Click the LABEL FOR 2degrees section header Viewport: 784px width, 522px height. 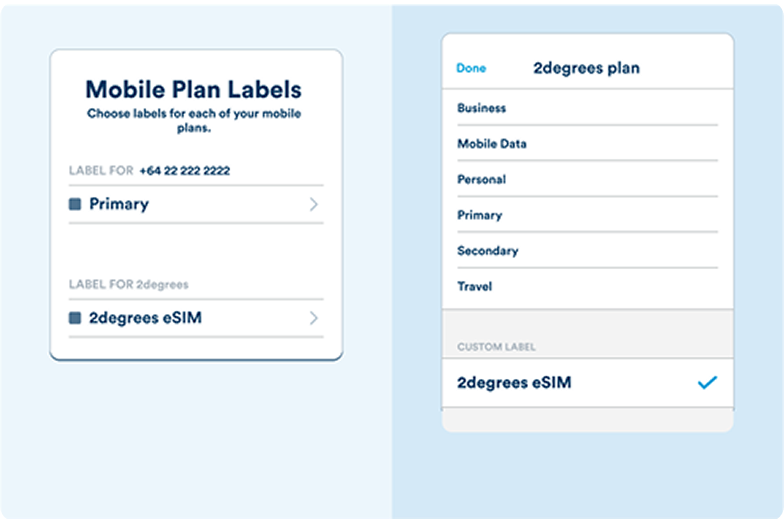point(129,285)
